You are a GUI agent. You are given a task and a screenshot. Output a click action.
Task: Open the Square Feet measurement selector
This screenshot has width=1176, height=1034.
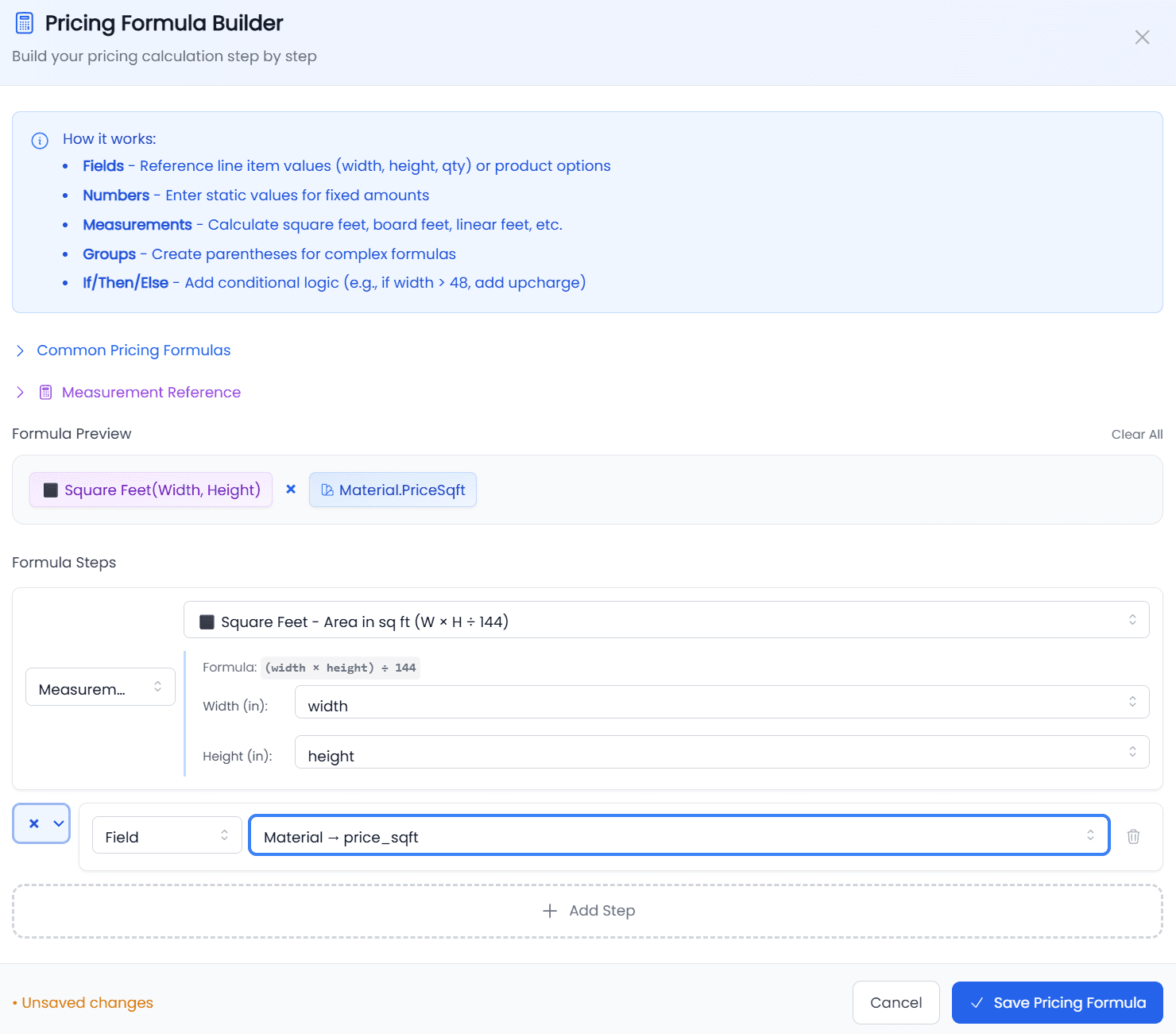click(x=666, y=620)
